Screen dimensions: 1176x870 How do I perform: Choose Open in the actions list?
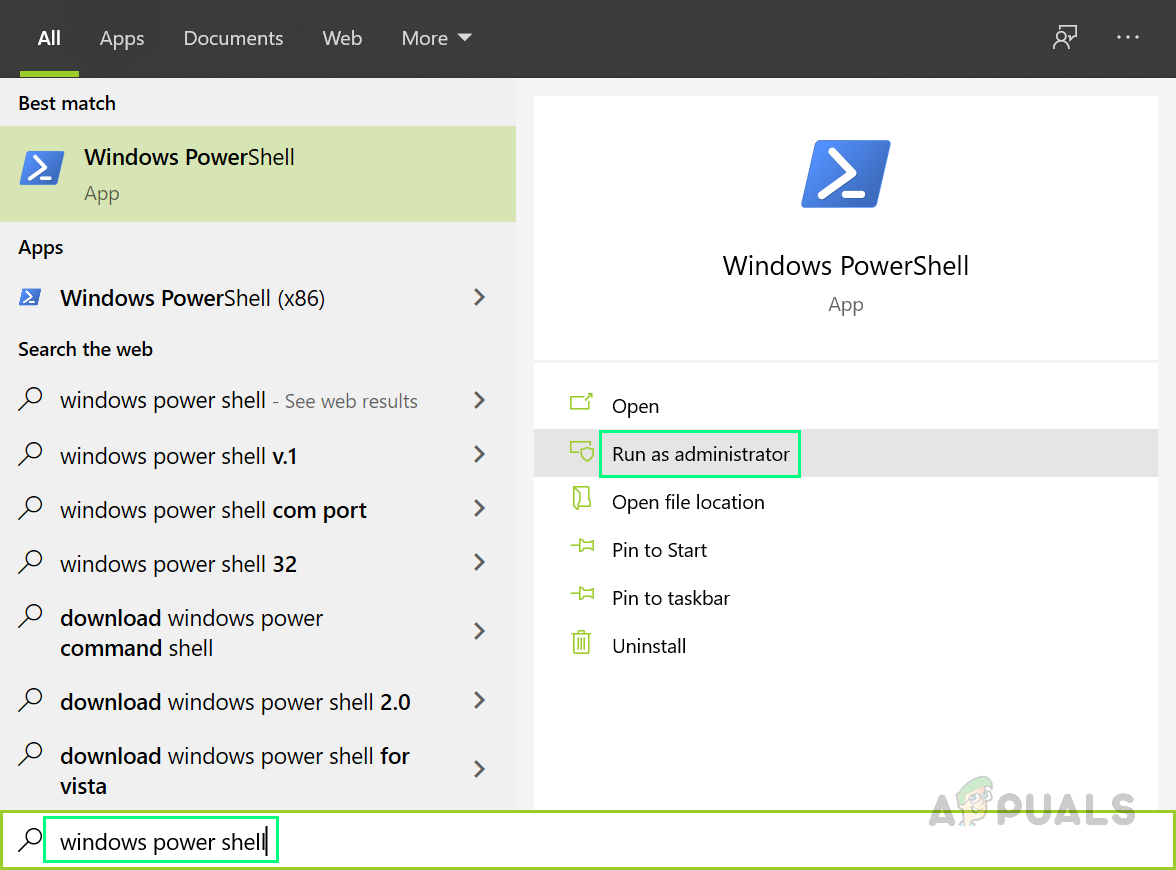pyautogui.click(x=845, y=406)
